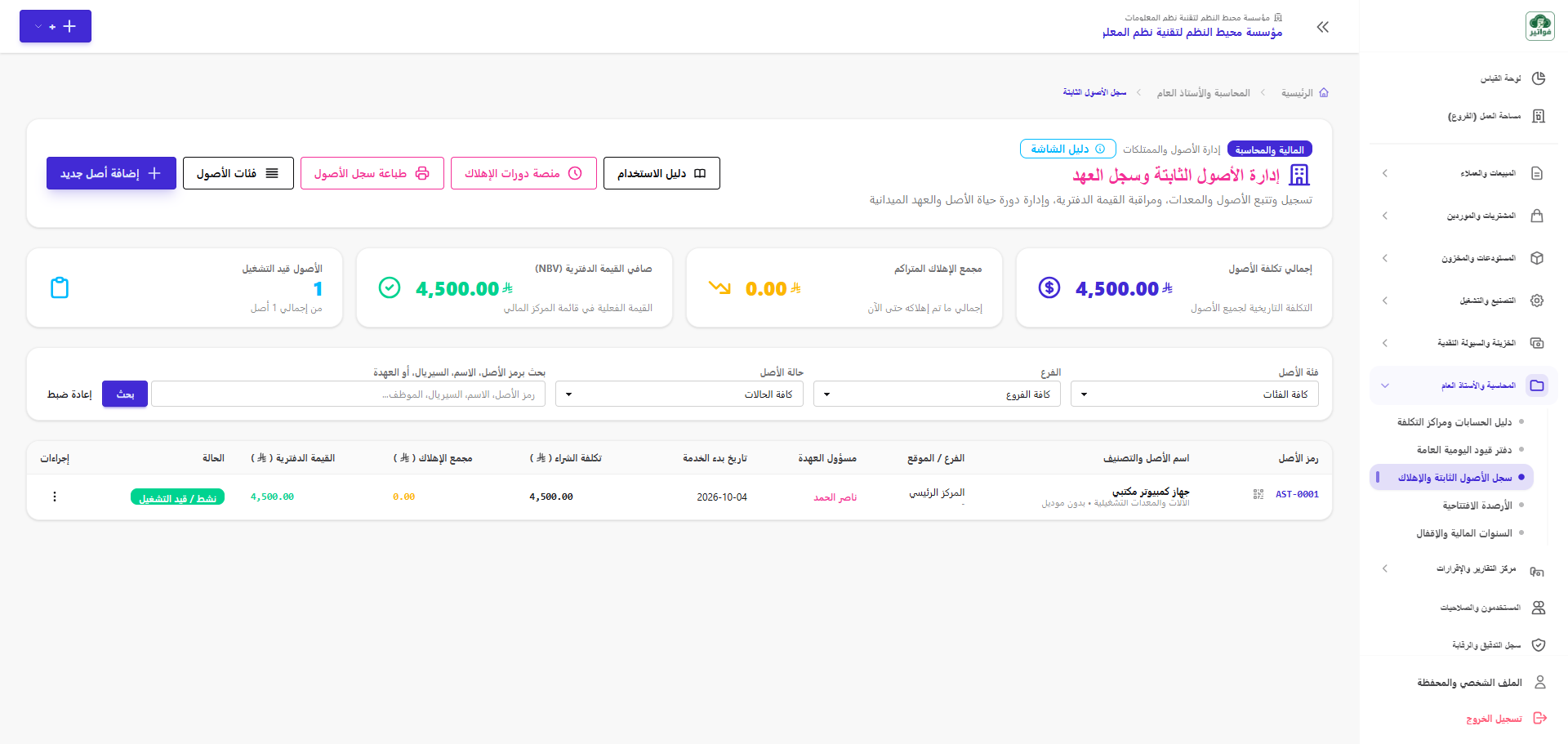The image size is (1568, 744).
Task: Click the QR code icon beside AST-0001
Action: tap(1258, 494)
